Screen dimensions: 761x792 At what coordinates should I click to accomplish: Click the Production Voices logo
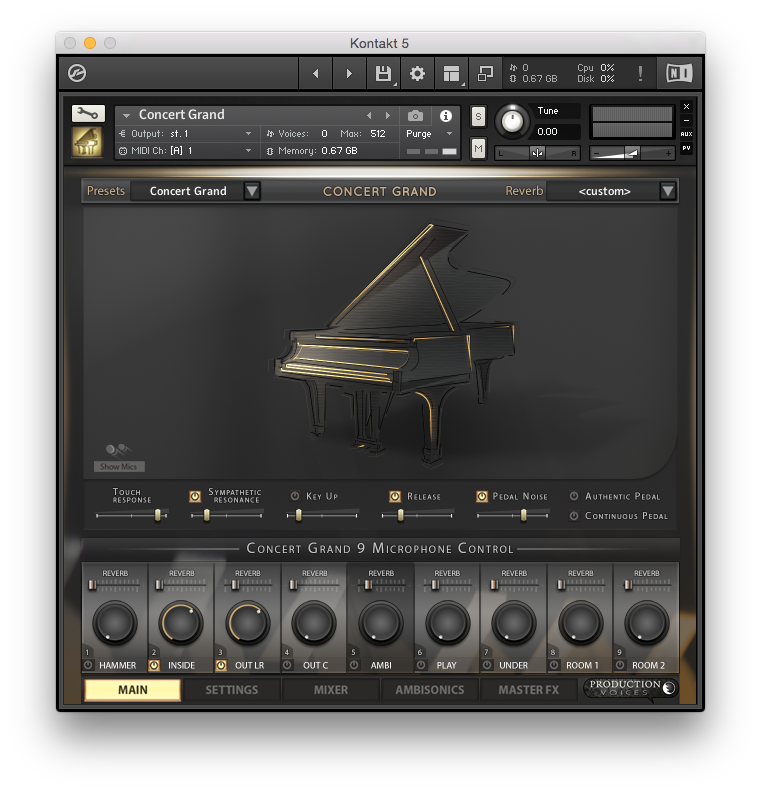pyautogui.click(x=631, y=688)
